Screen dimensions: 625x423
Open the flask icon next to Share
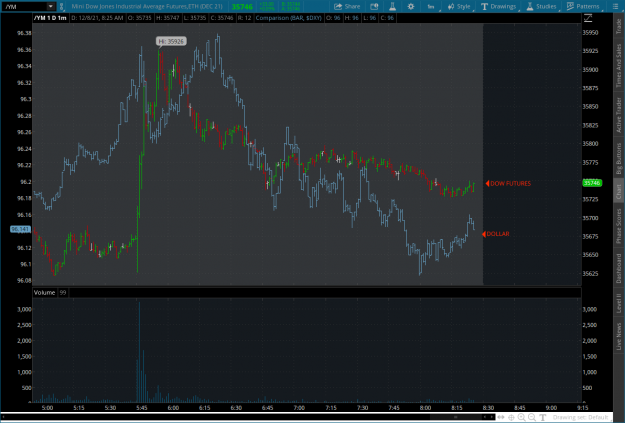(392, 6)
